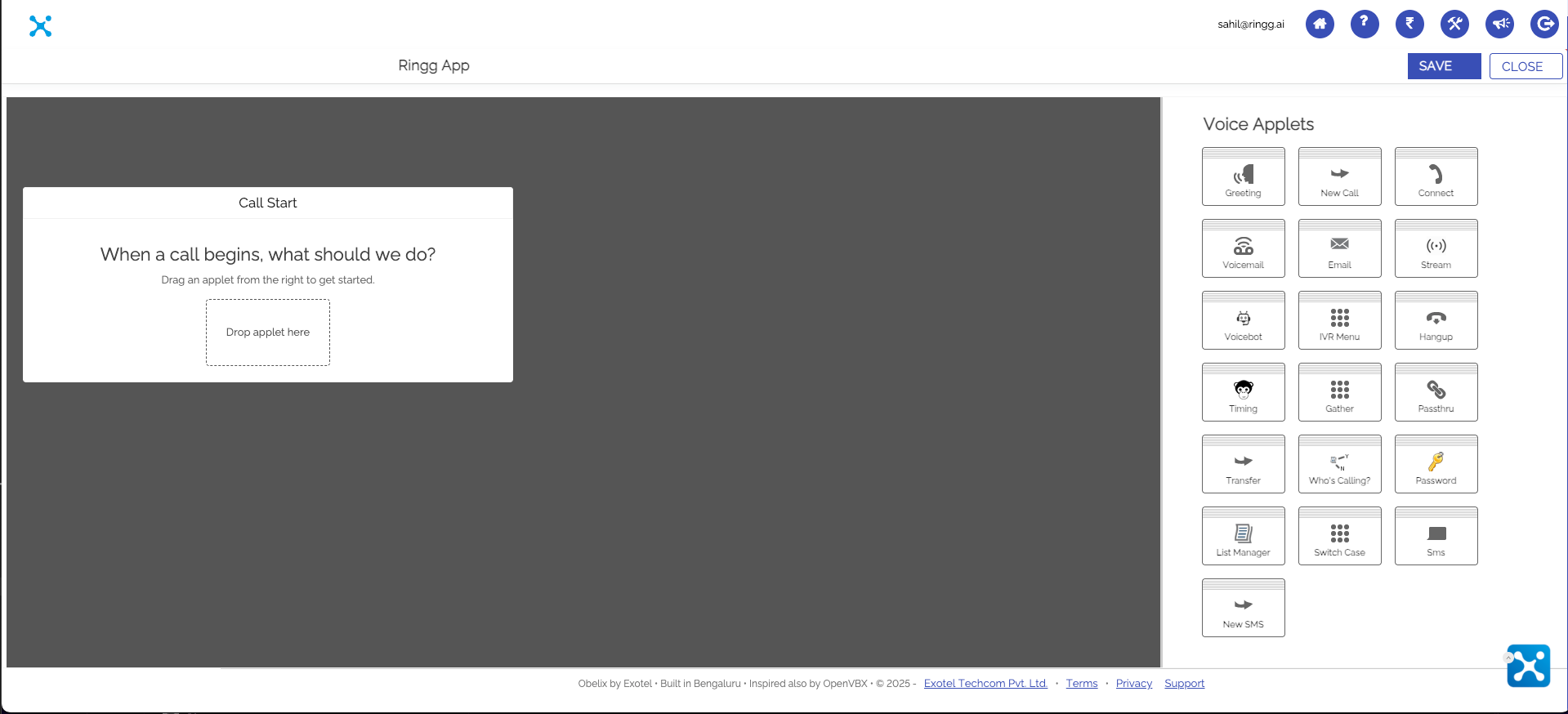The width and height of the screenshot is (1568, 714).
Task: Open the Support link
Action: point(1184,684)
